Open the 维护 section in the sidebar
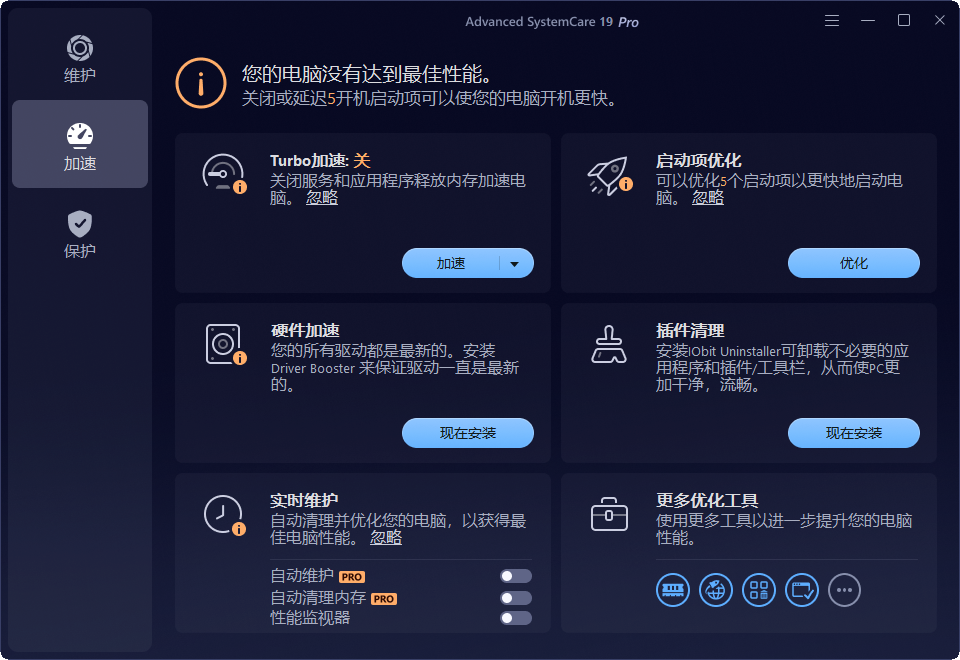The height and width of the screenshot is (660, 960). tap(79, 55)
